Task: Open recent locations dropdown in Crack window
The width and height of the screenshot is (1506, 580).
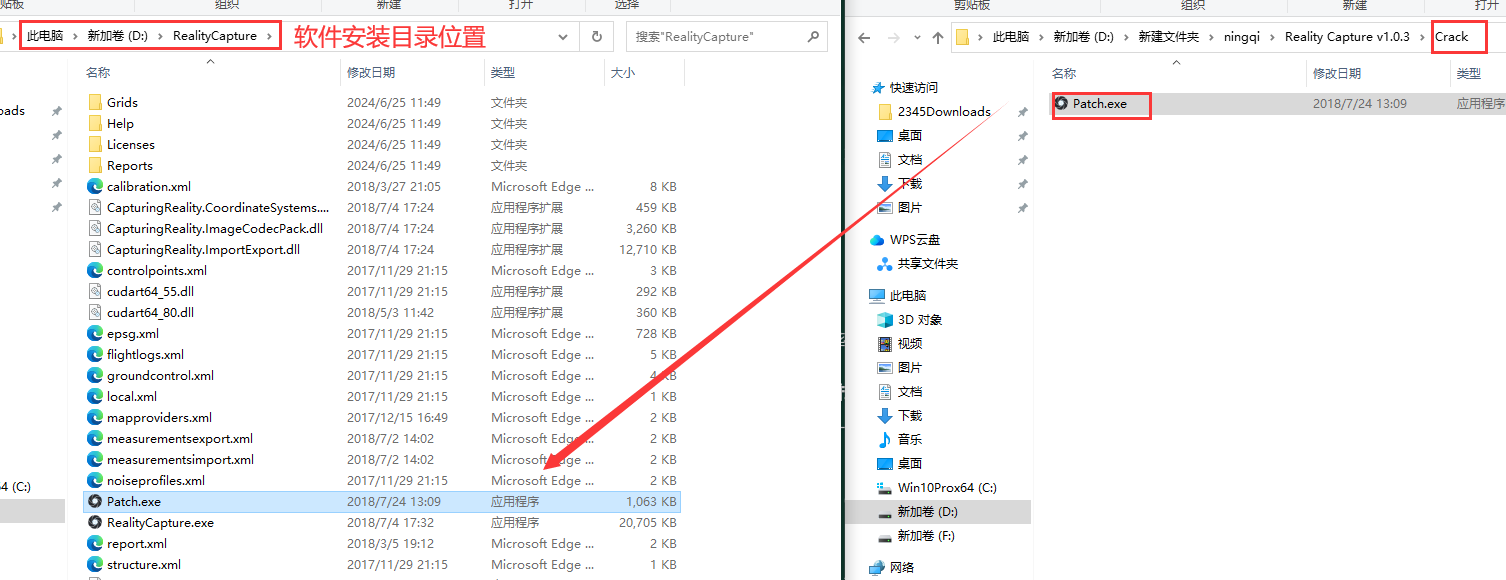Action: tap(916, 38)
